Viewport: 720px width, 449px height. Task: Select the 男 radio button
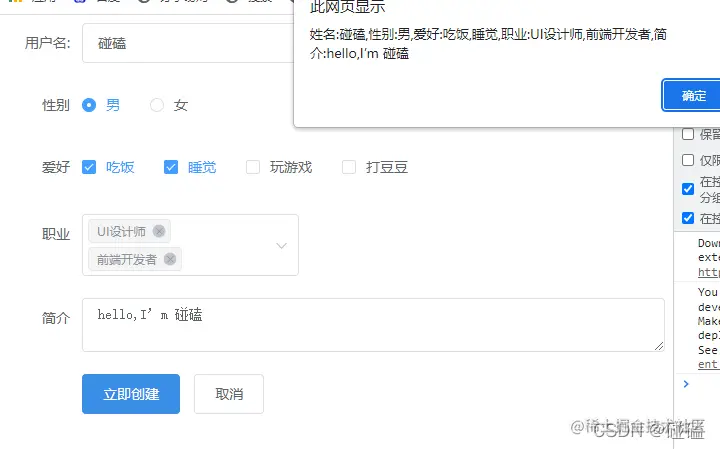tap(89, 105)
